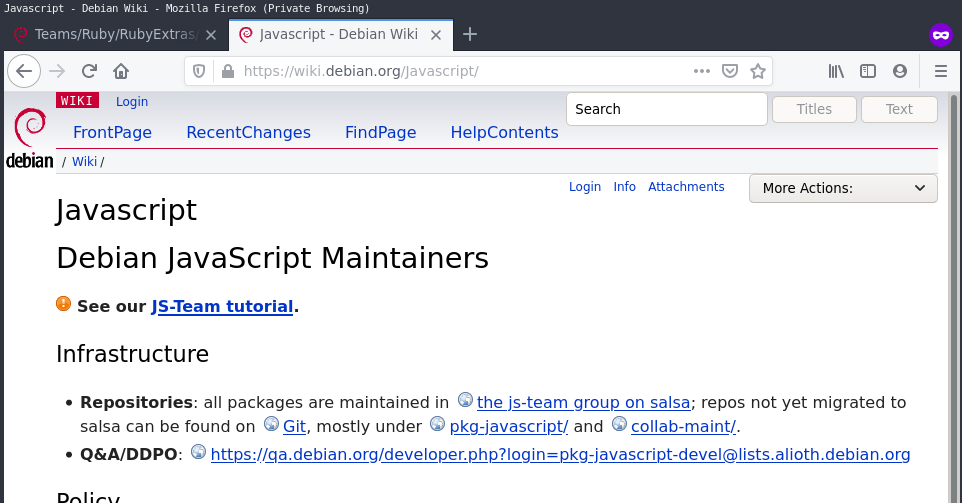The width and height of the screenshot is (962, 503).
Task: Open the collab-maint/ link
Action: click(x=683, y=426)
